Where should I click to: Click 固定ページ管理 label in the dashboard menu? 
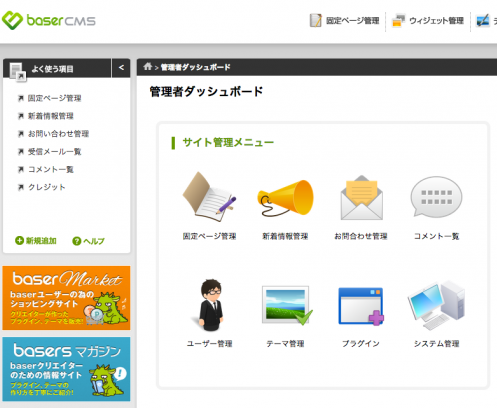pyautogui.click(x=209, y=236)
